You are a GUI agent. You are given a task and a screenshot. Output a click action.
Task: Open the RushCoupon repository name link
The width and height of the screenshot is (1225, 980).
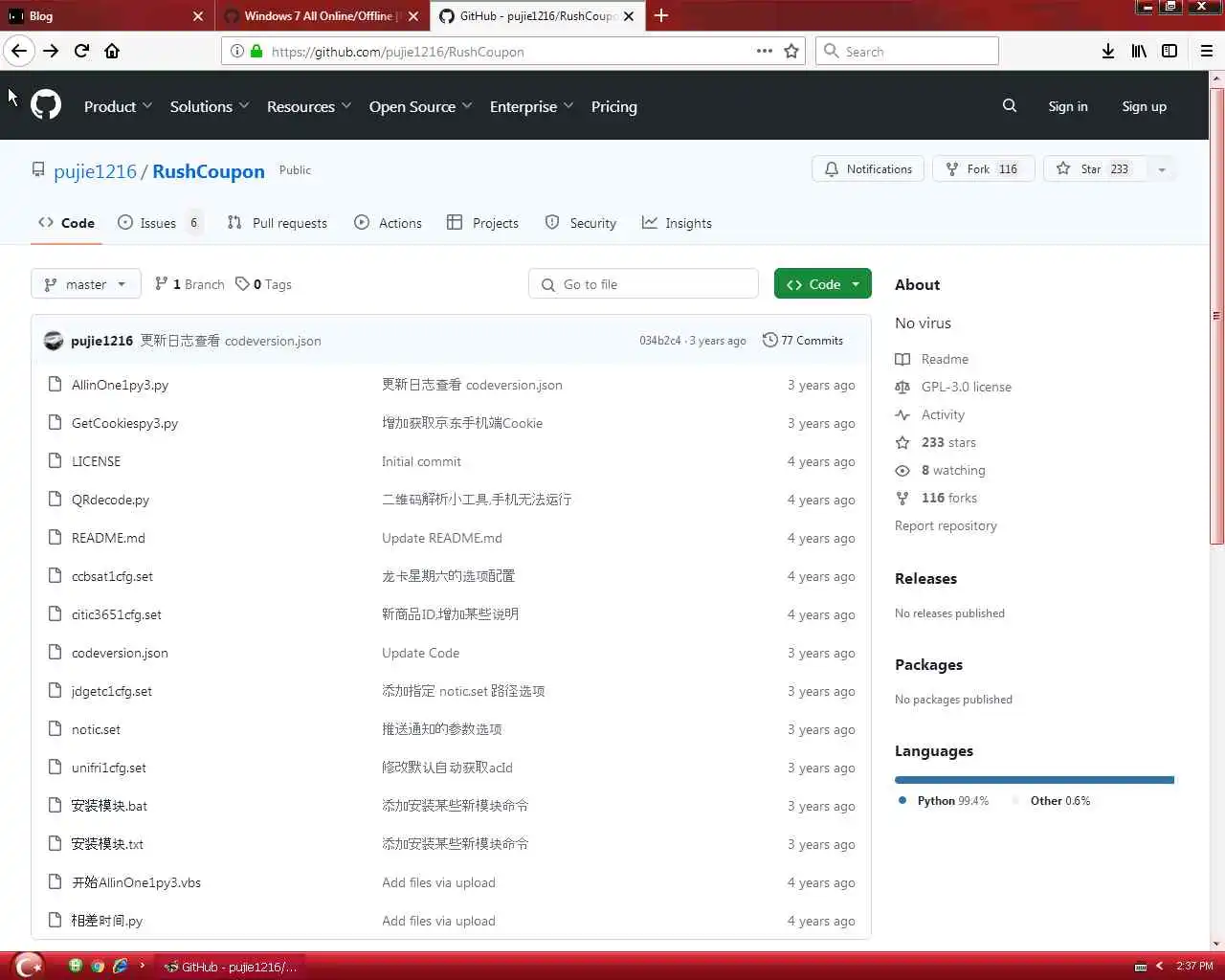pos(209,171)
